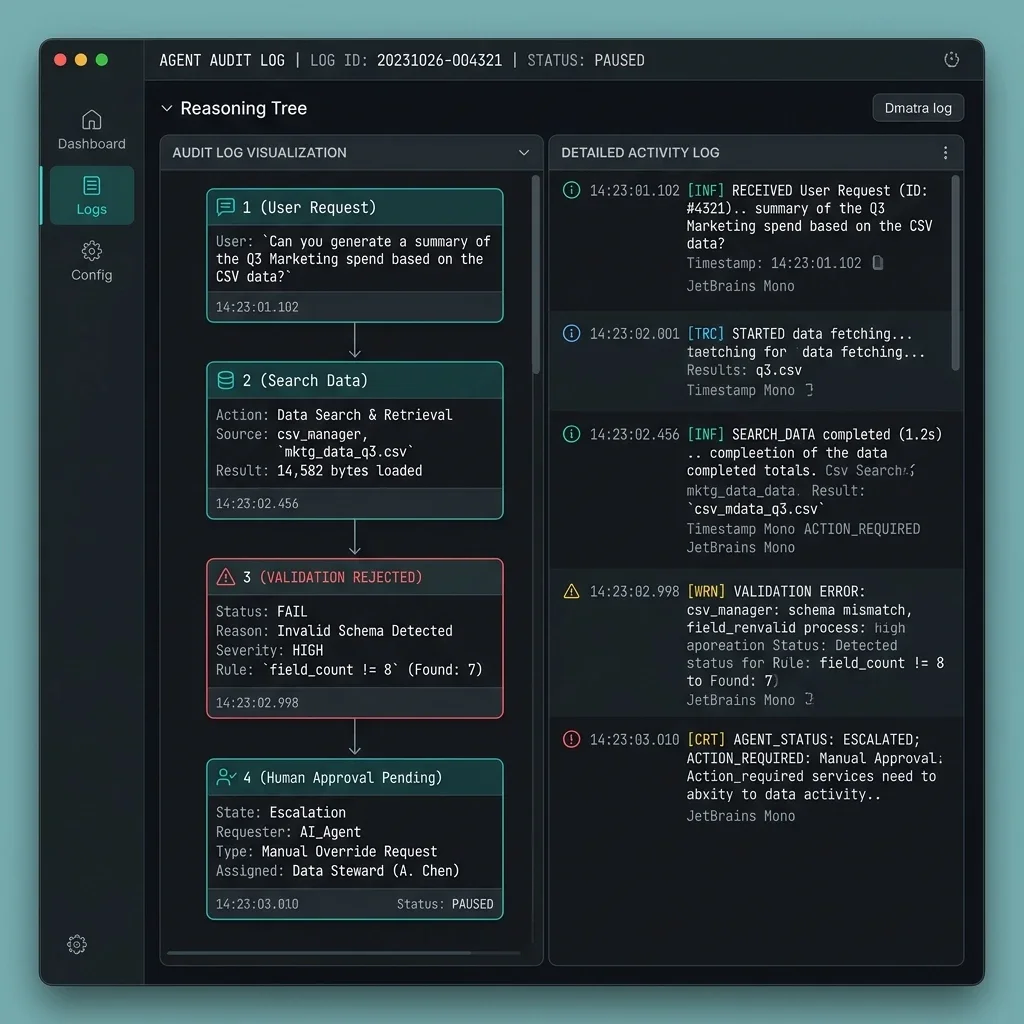Image resolution: width=1024 pixels, height=1024 pixels.
Task: Click 'Severity: HIGH' in Validation Rejected node
Action: [x=270, y=650]
